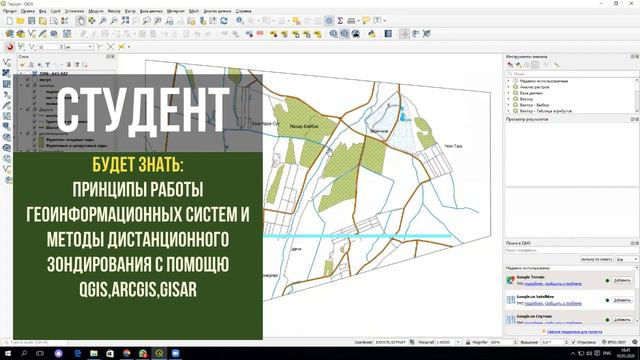Zoom to full extent icon
This screenshot has height=360, width=640.
(x=125, y=21)
